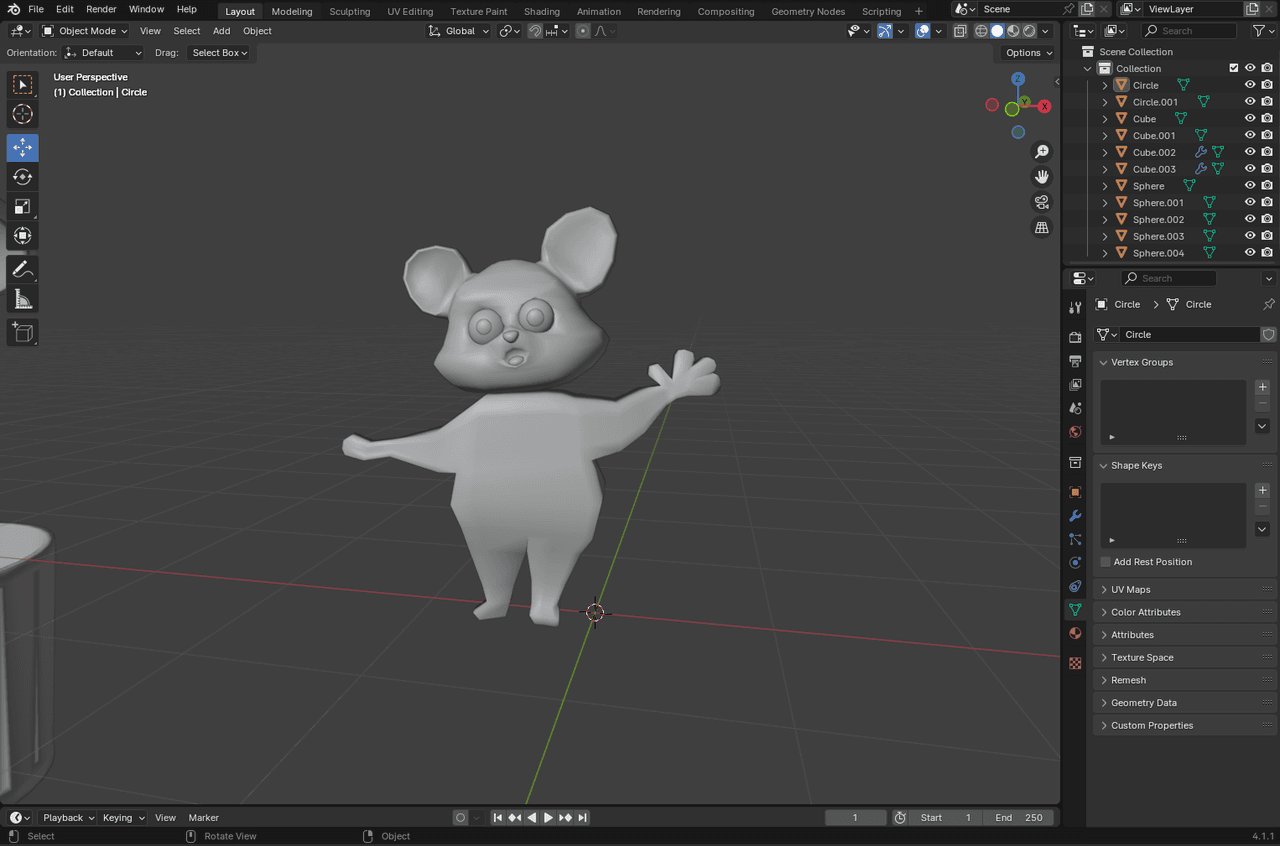The width and height of the screenshot is (1280, 846).
Task: Switch to the Sculpting workspace tab
Action: click(349, 11)
